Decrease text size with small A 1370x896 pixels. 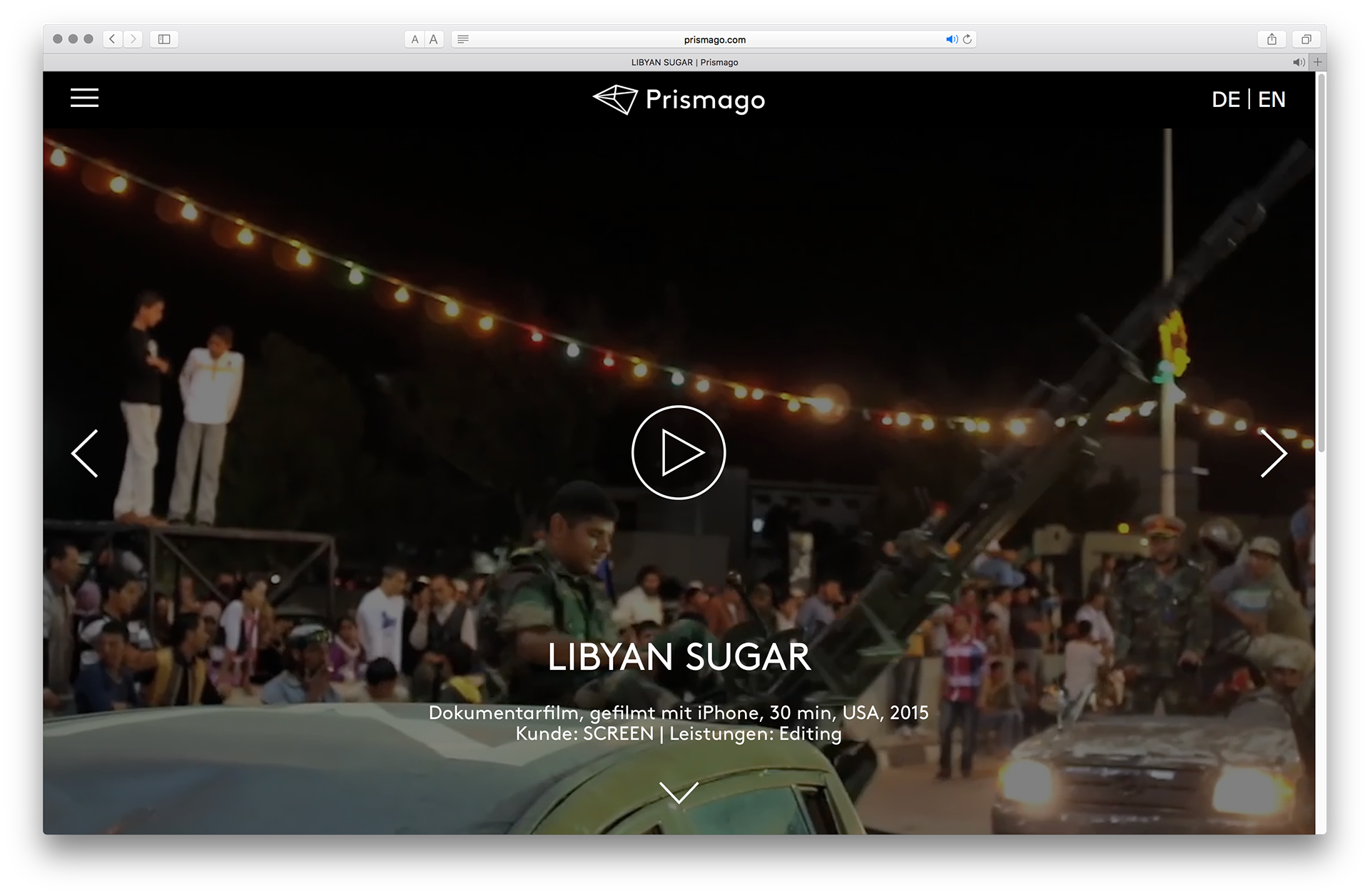[x=415, y=39]
